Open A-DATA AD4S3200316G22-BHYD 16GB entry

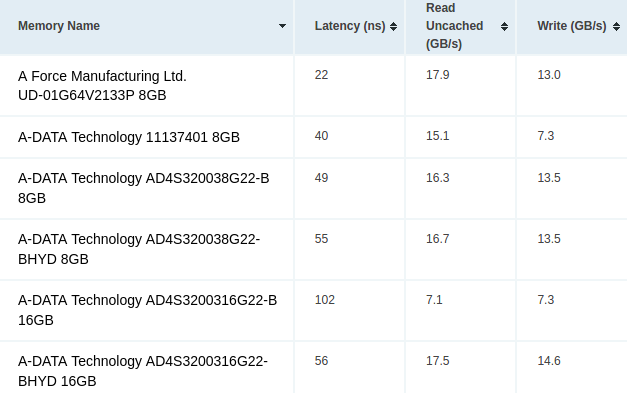tap(143, 371)
